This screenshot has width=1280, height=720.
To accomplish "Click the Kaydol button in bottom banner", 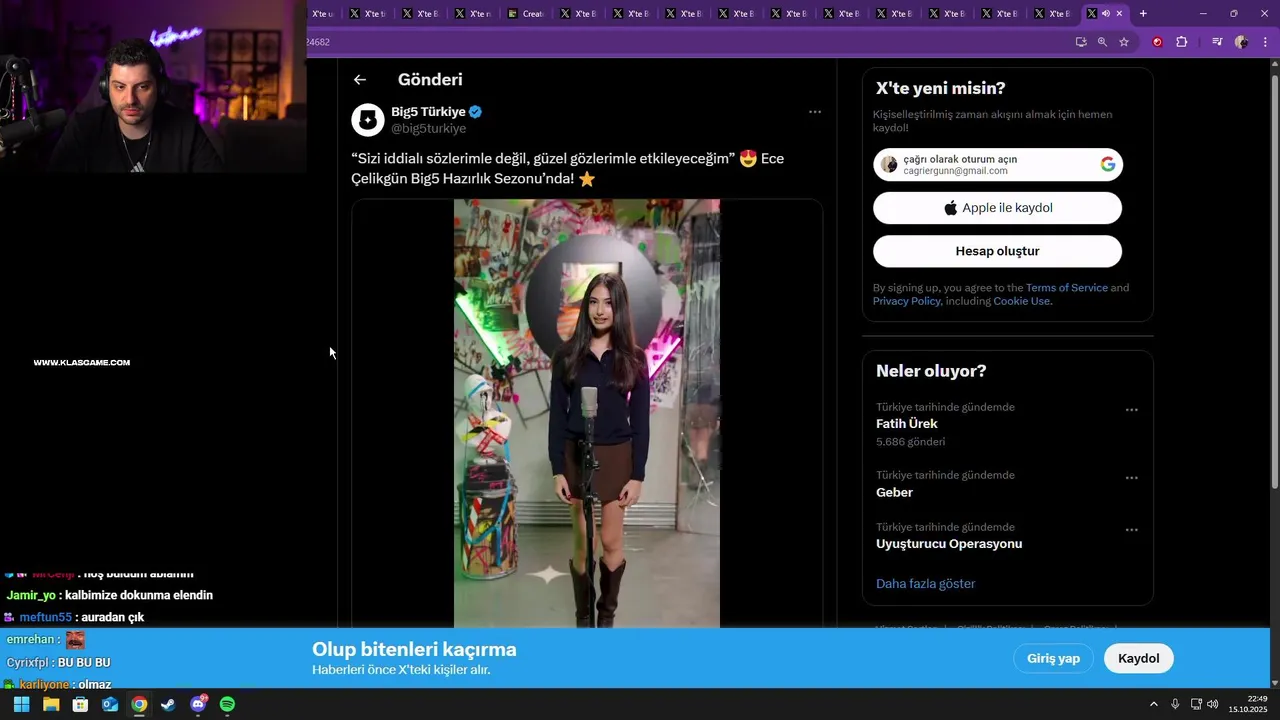I will point(1138,658).
